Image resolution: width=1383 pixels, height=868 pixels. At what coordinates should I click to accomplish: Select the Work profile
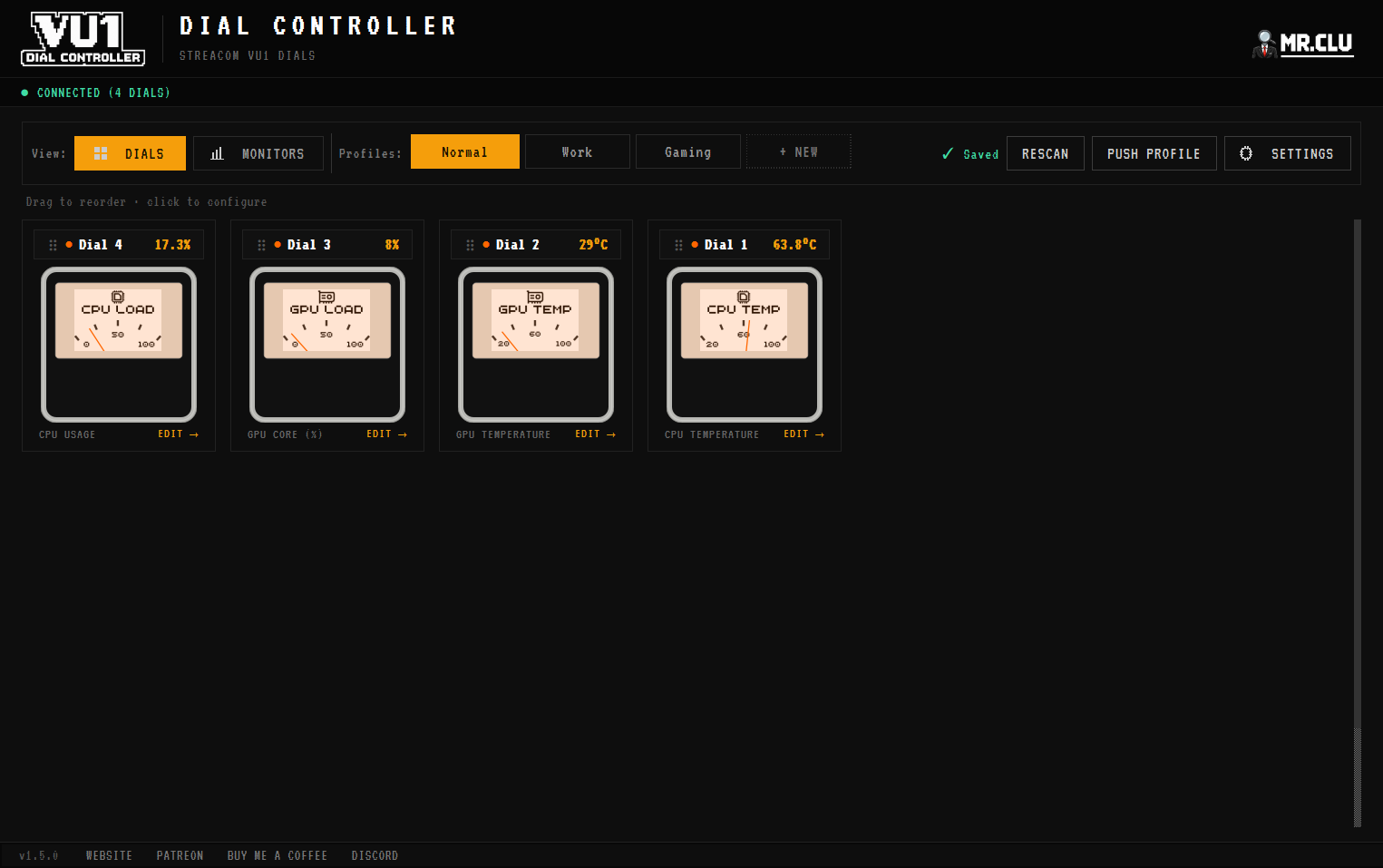click(578, 151)
